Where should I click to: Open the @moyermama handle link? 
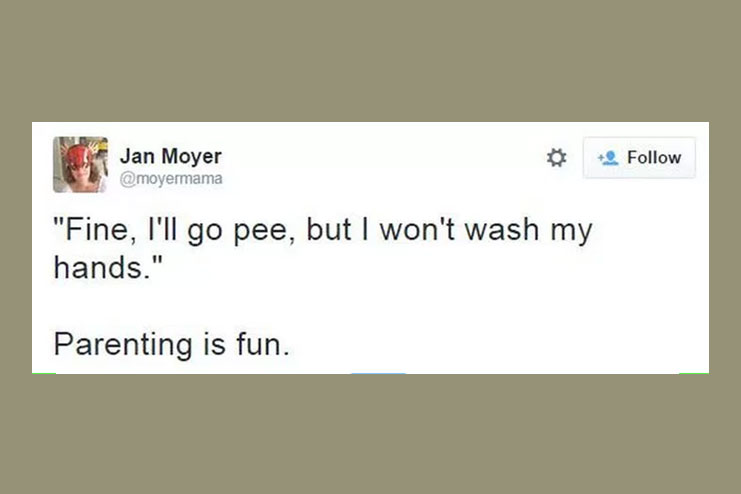pos(171,179)
